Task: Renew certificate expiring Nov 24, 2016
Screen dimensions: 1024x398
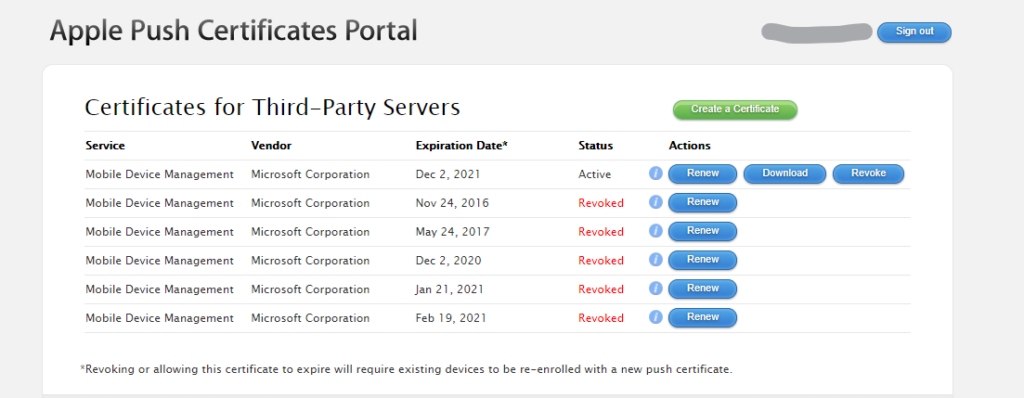Action: click(x=703, y=203)
